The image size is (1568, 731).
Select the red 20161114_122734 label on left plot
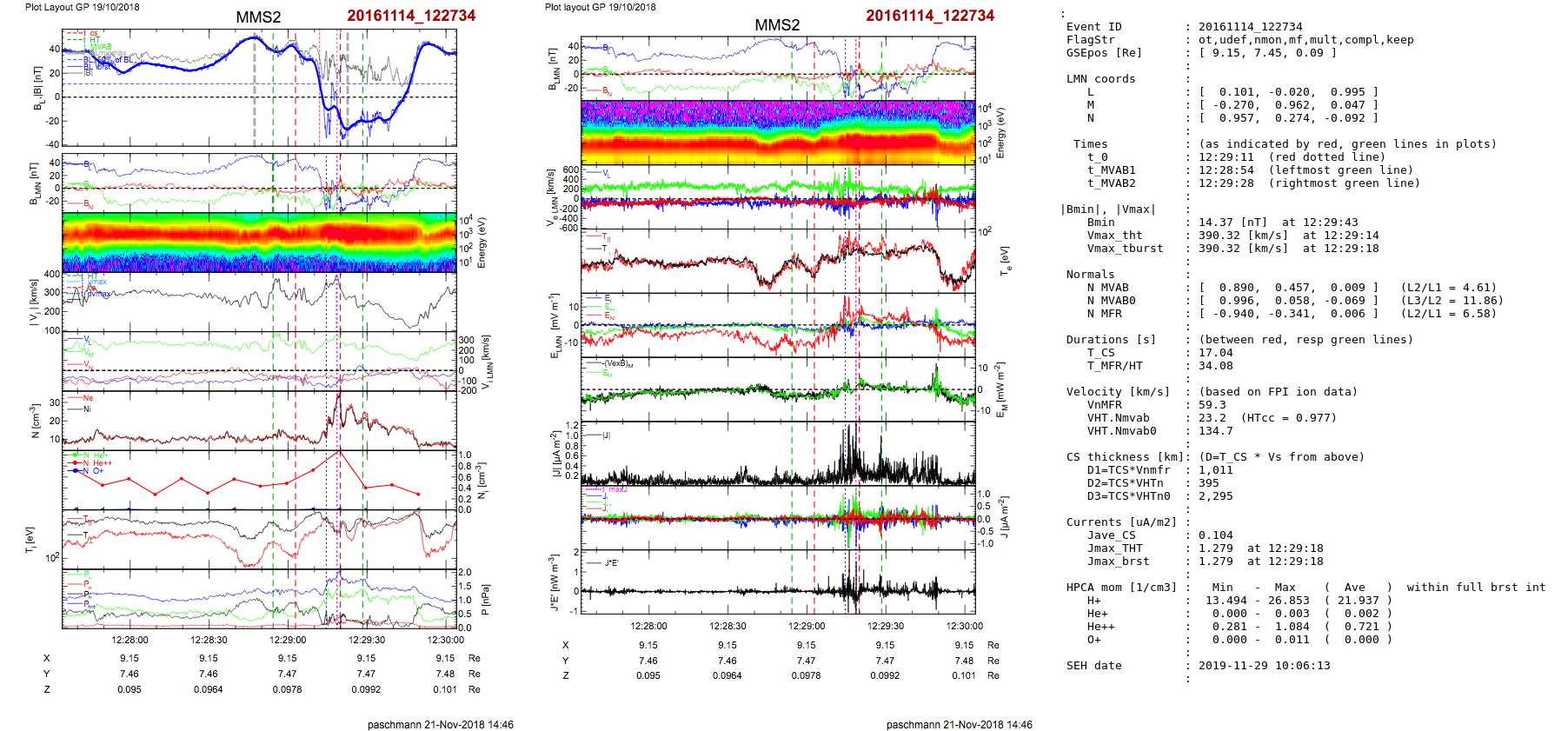[411, 16]
